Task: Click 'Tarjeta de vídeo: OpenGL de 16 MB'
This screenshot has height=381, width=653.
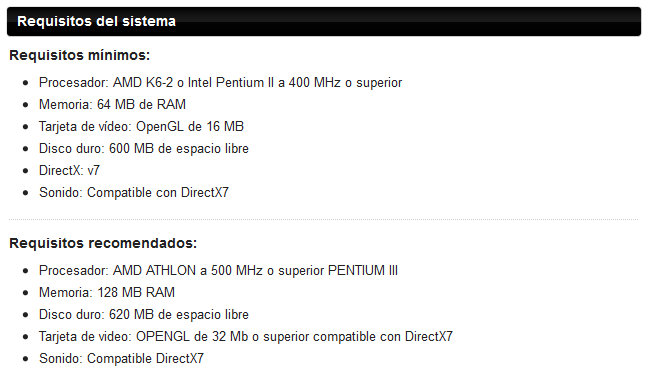Action: coord(141,126)
